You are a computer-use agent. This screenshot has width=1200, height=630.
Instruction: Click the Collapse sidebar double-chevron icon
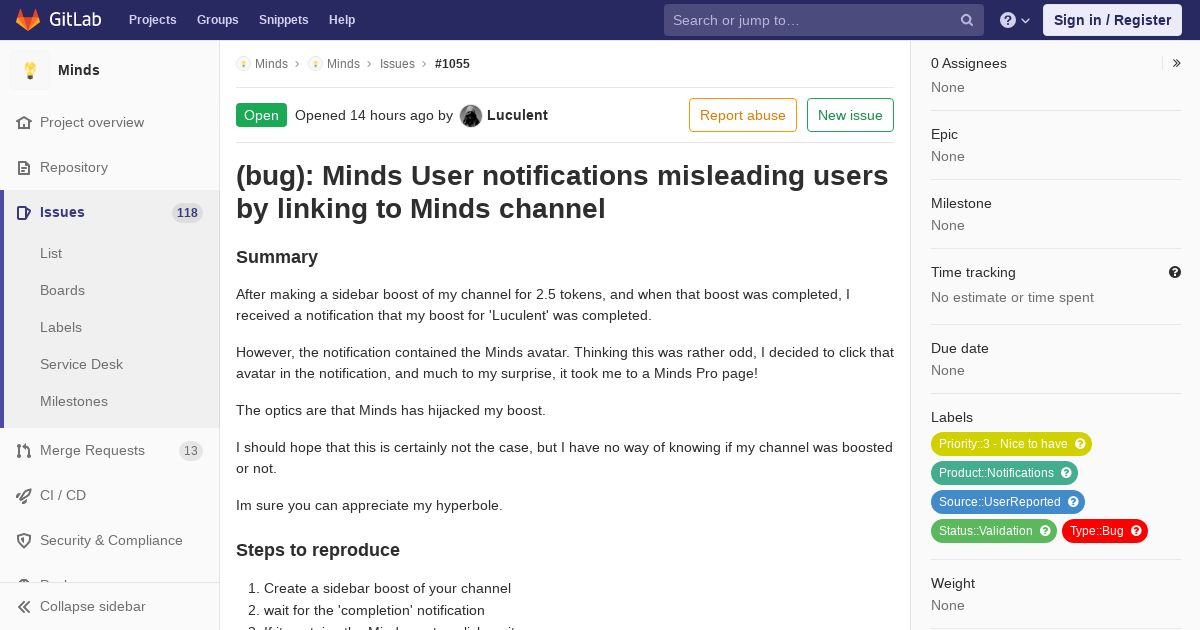[24, 606]
